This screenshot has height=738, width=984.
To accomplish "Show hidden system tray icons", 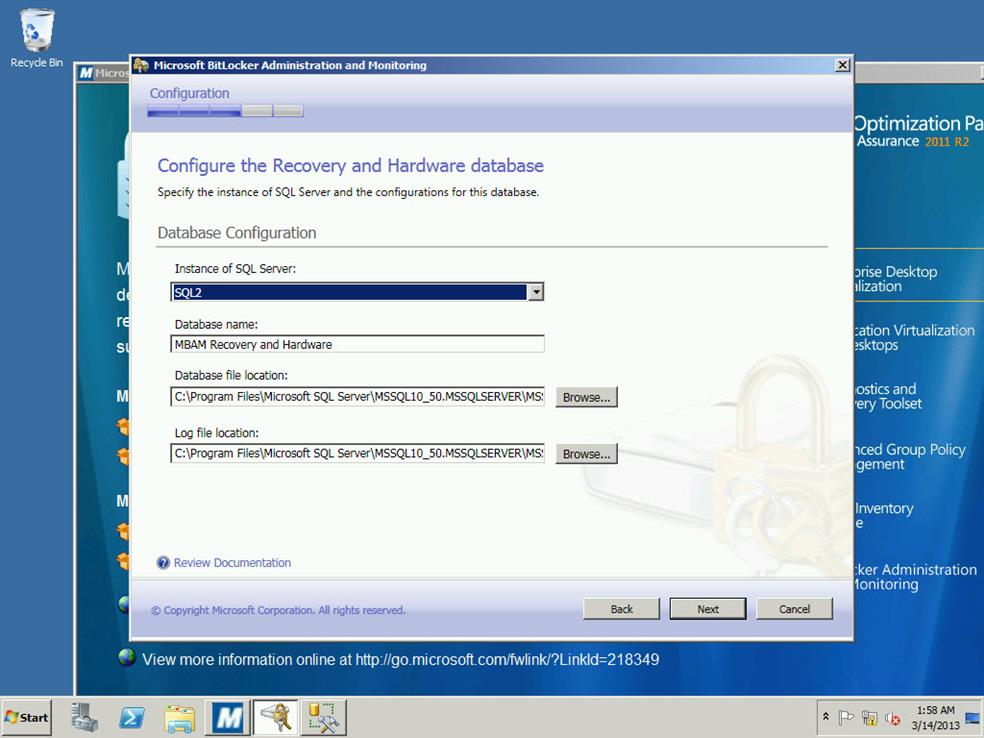I will (826, 717).
